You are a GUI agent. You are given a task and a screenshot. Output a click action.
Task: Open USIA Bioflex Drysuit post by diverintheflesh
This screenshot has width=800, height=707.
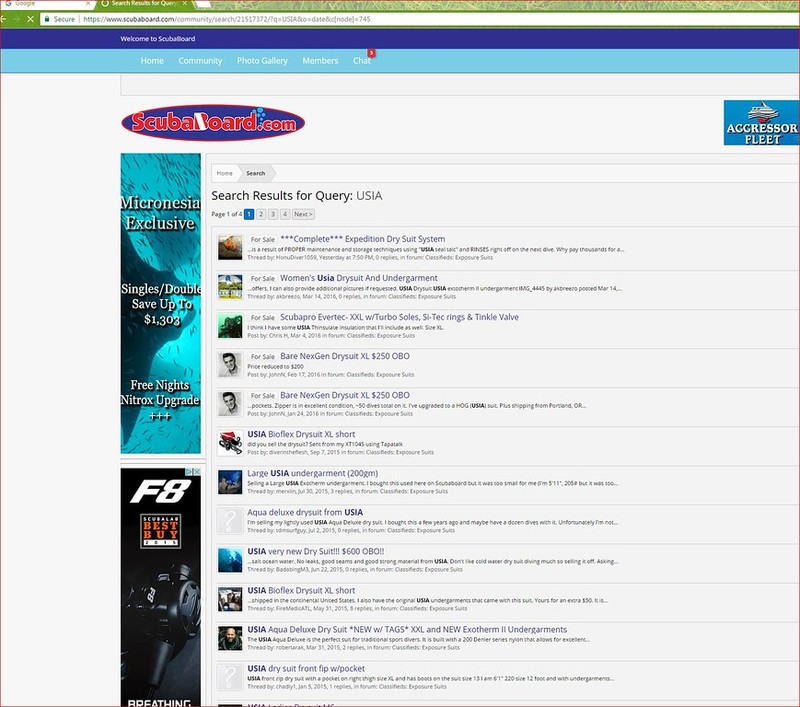[x=302, y=434]
